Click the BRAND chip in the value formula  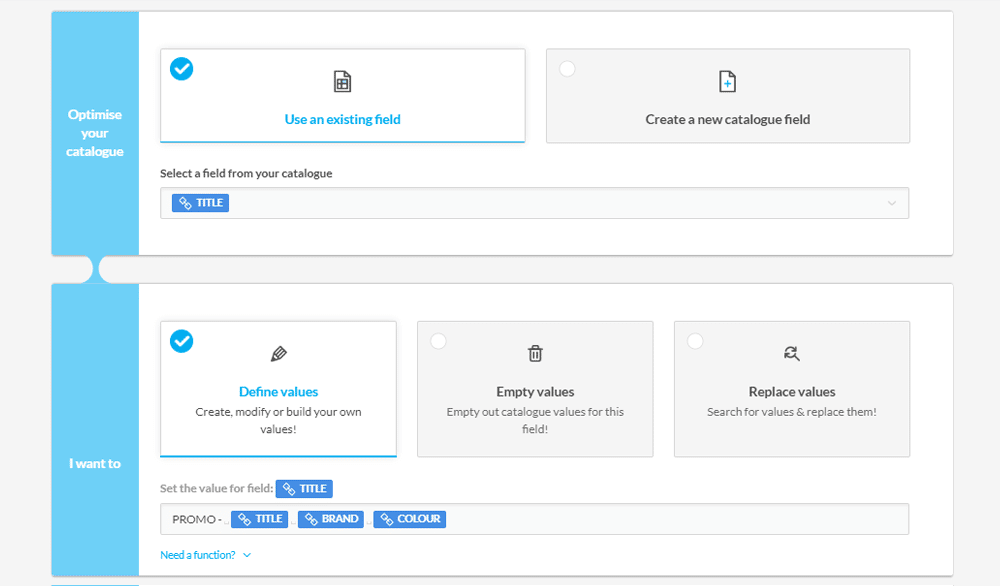pos(331,519)
